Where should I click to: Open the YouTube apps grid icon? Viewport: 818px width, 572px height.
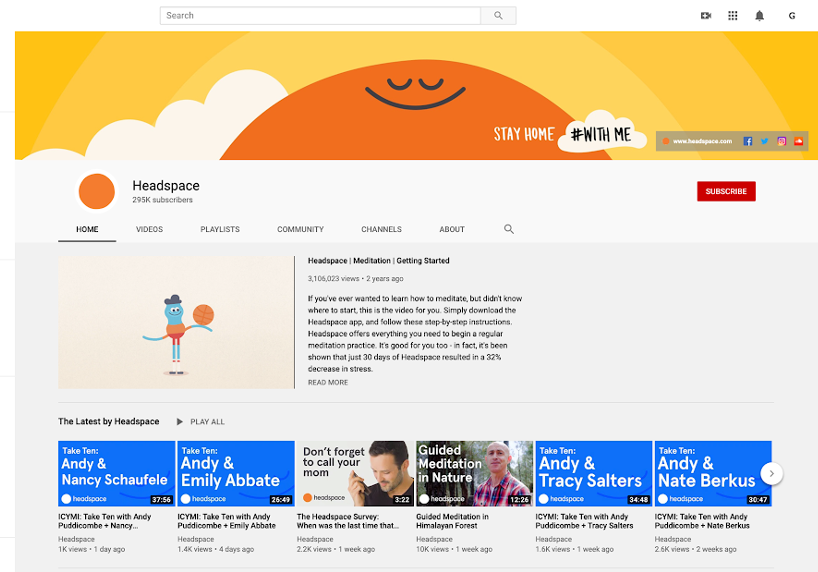pos(732,16)
